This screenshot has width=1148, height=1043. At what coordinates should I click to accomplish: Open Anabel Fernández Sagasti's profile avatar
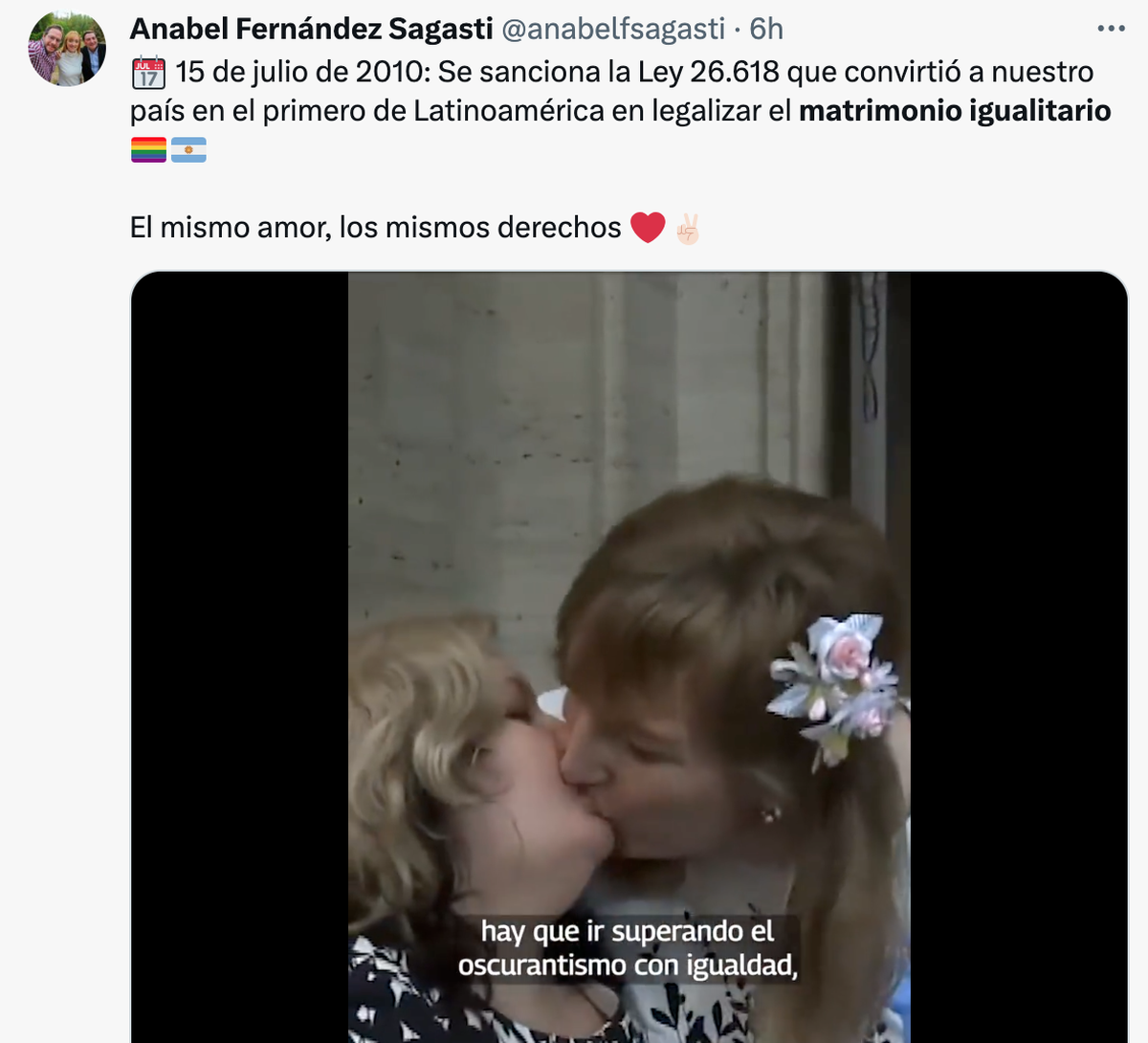point(67,49)
